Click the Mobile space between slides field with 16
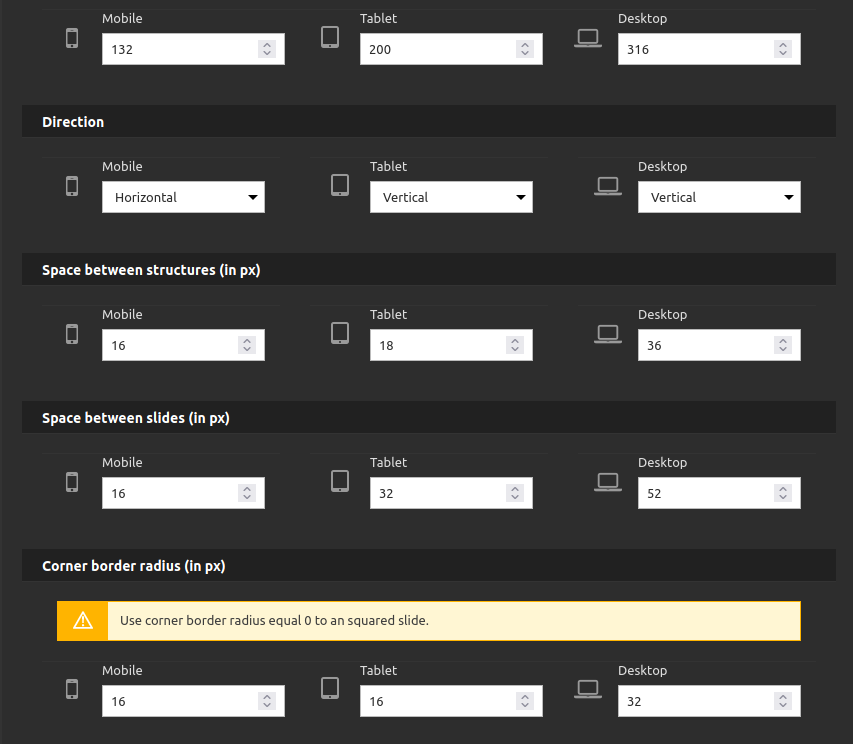Viewport: 853px width, 744px height. (x=183, y=493)
